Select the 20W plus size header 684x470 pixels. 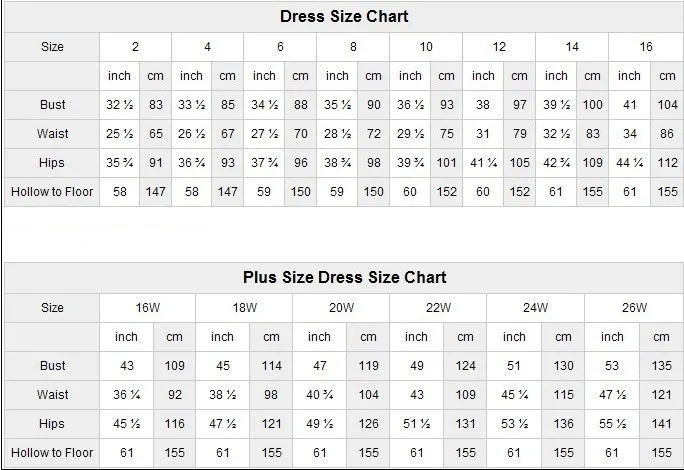pos(342,308)
